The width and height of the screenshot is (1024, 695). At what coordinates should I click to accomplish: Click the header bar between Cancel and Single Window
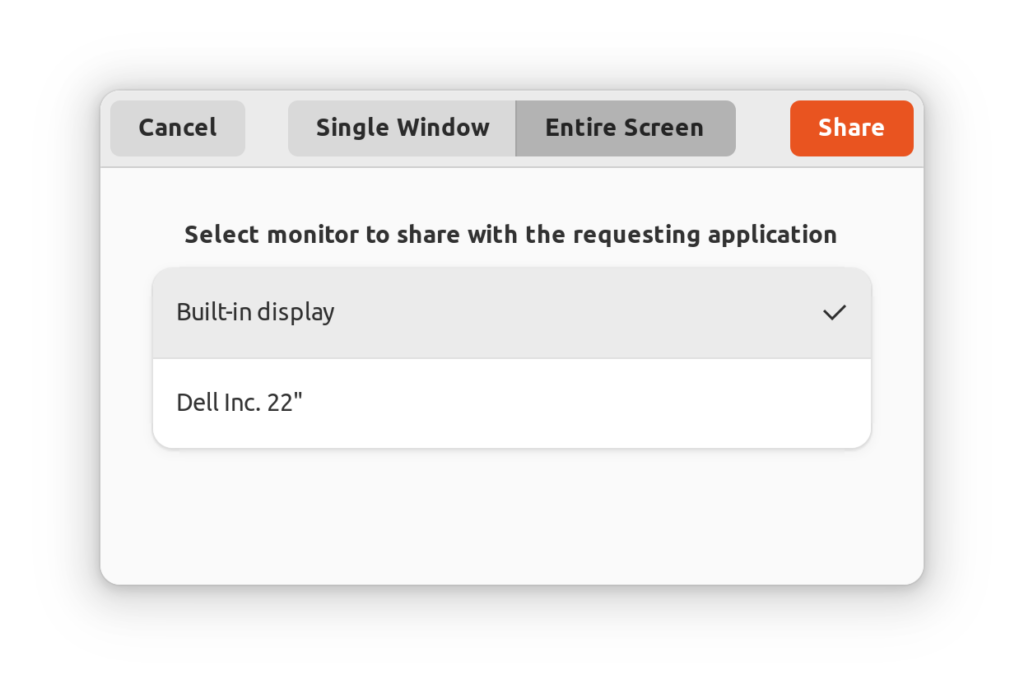coord(266,128)
